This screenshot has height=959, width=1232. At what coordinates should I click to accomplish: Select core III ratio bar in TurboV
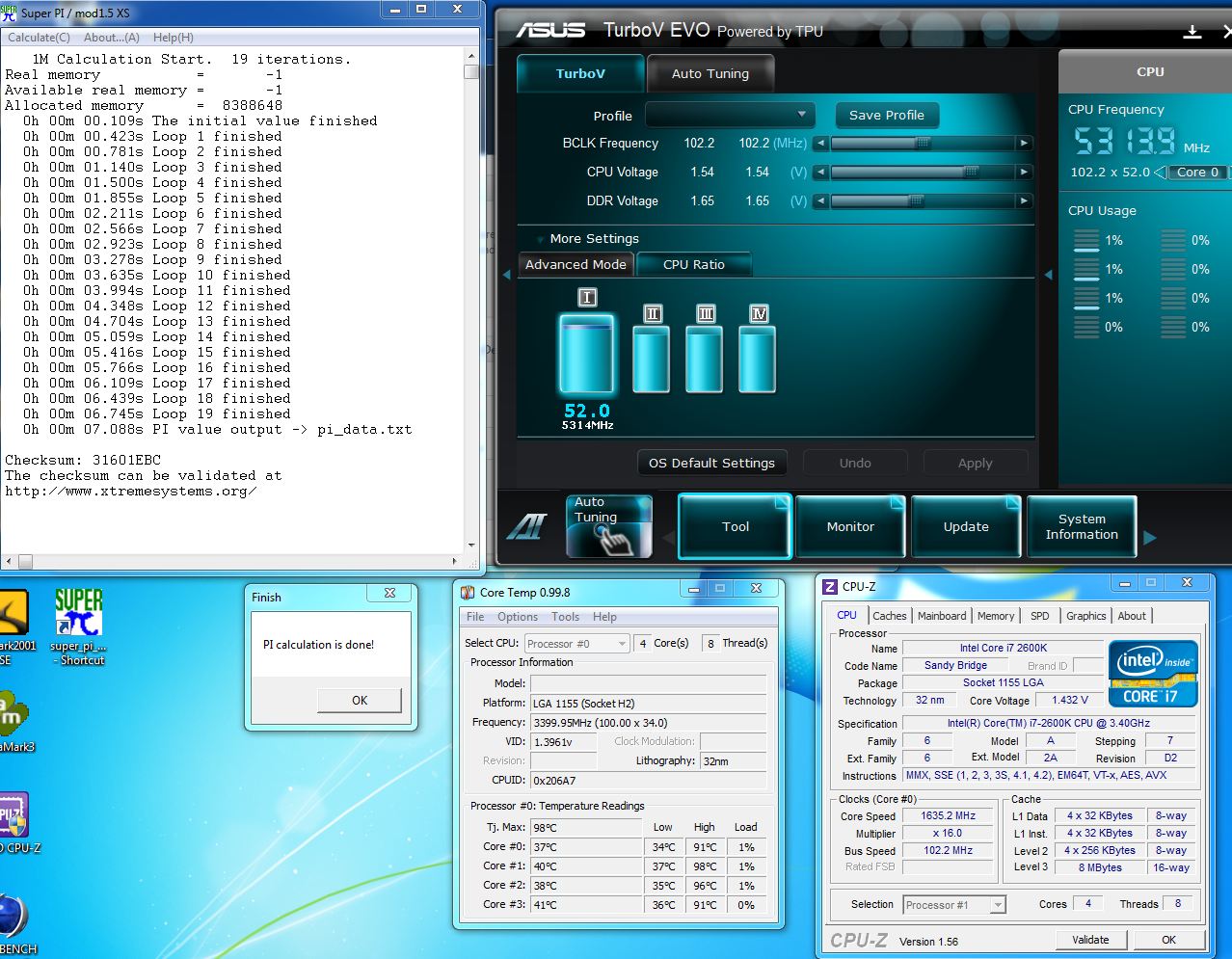[704, 359]
